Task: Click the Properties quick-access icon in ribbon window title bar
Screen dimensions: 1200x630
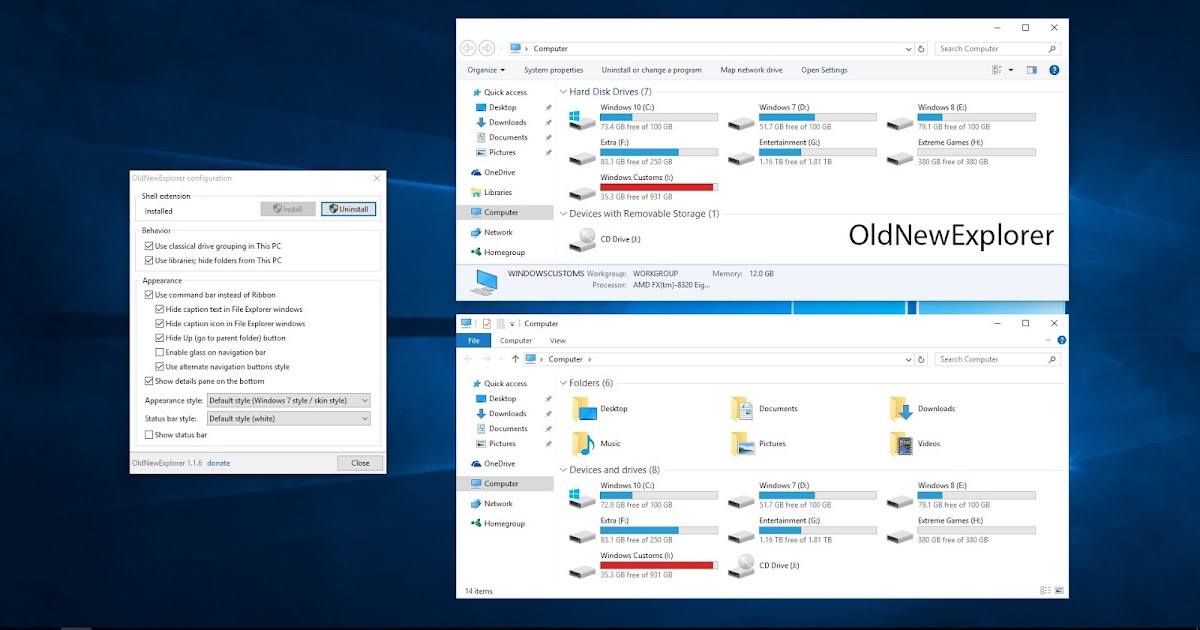Action: click(486, 324)
